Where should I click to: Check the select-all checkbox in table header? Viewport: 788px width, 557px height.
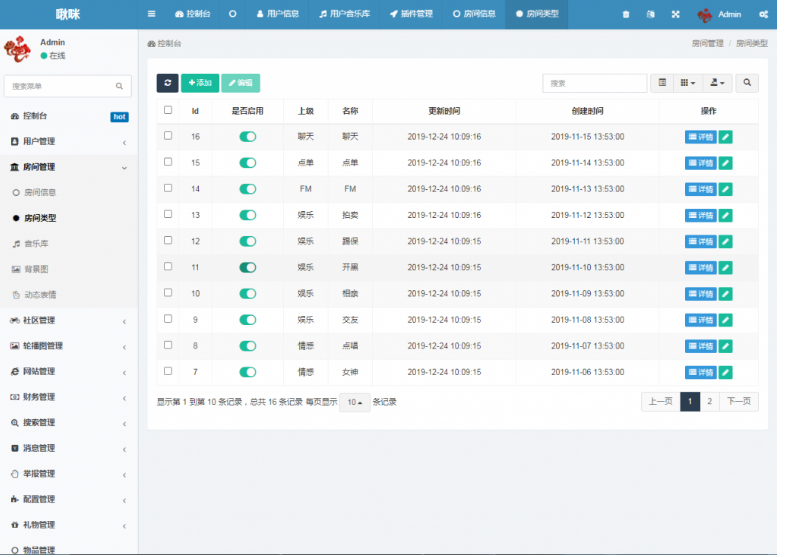pos(168,110)
